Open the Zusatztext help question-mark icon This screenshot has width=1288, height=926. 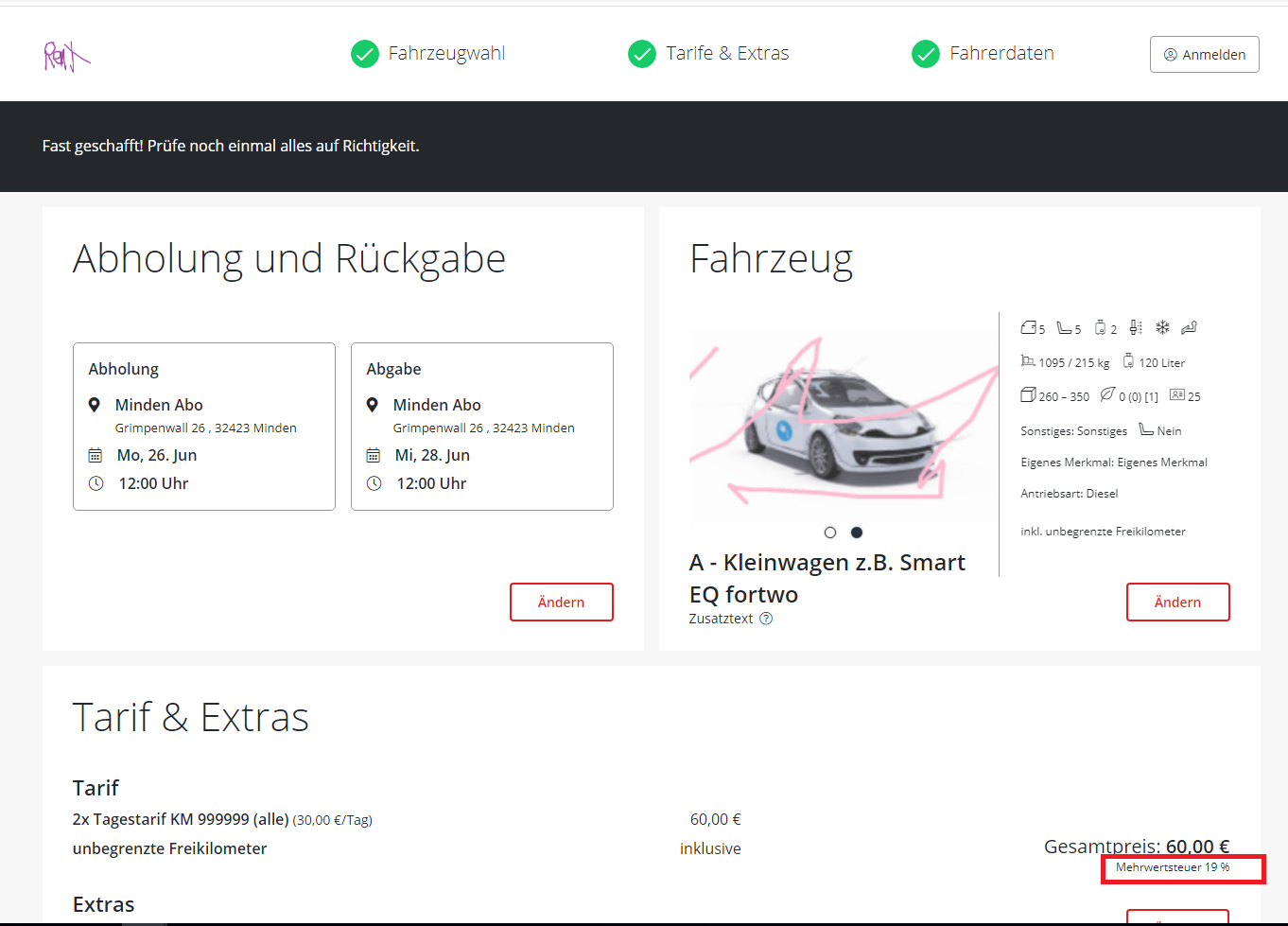pos(766,619)
